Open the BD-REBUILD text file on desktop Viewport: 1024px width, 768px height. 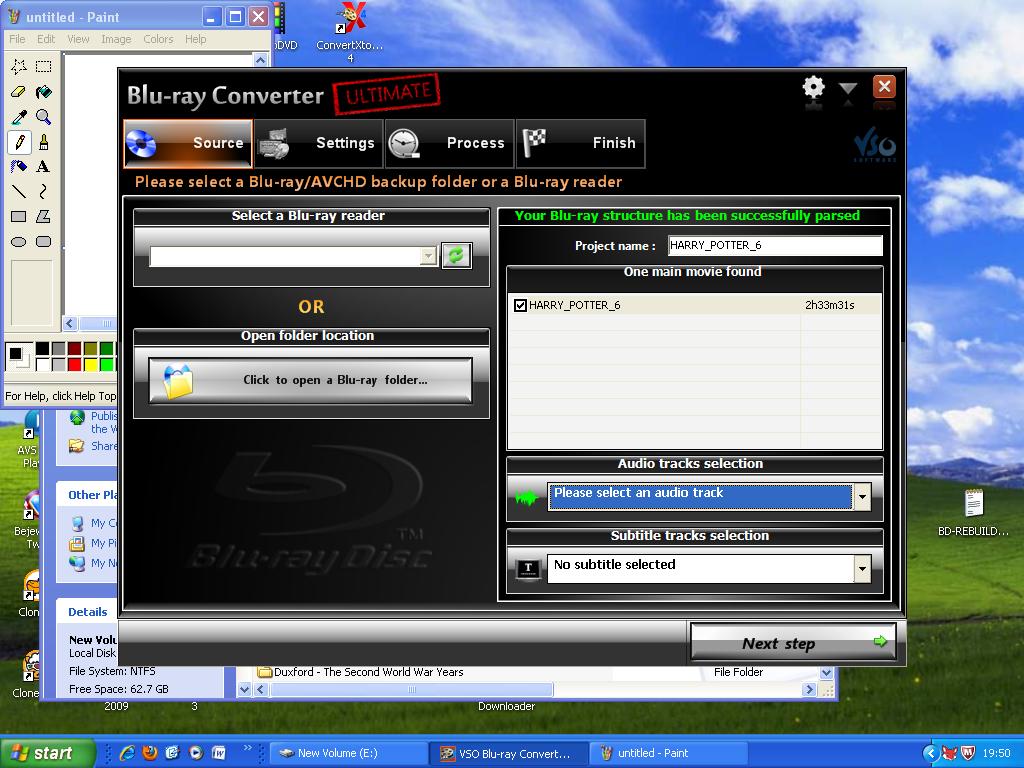coord(974,513)
